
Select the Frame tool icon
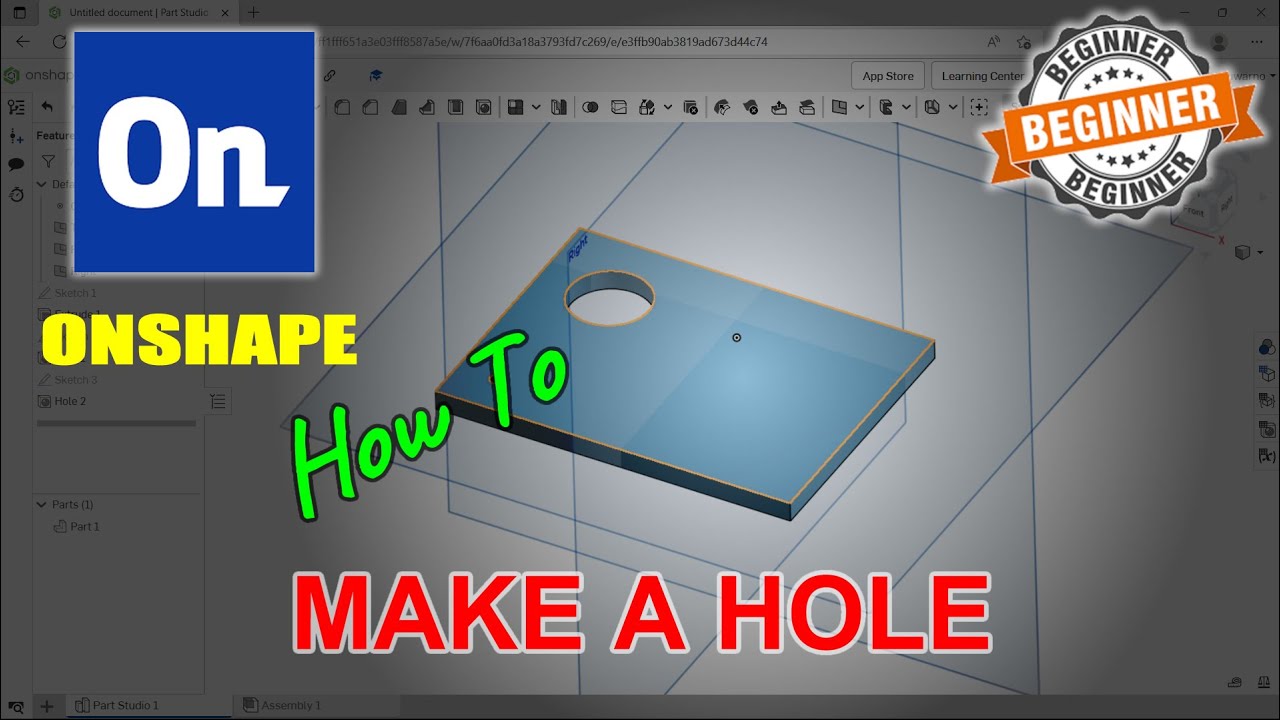[x=886, y=107]
